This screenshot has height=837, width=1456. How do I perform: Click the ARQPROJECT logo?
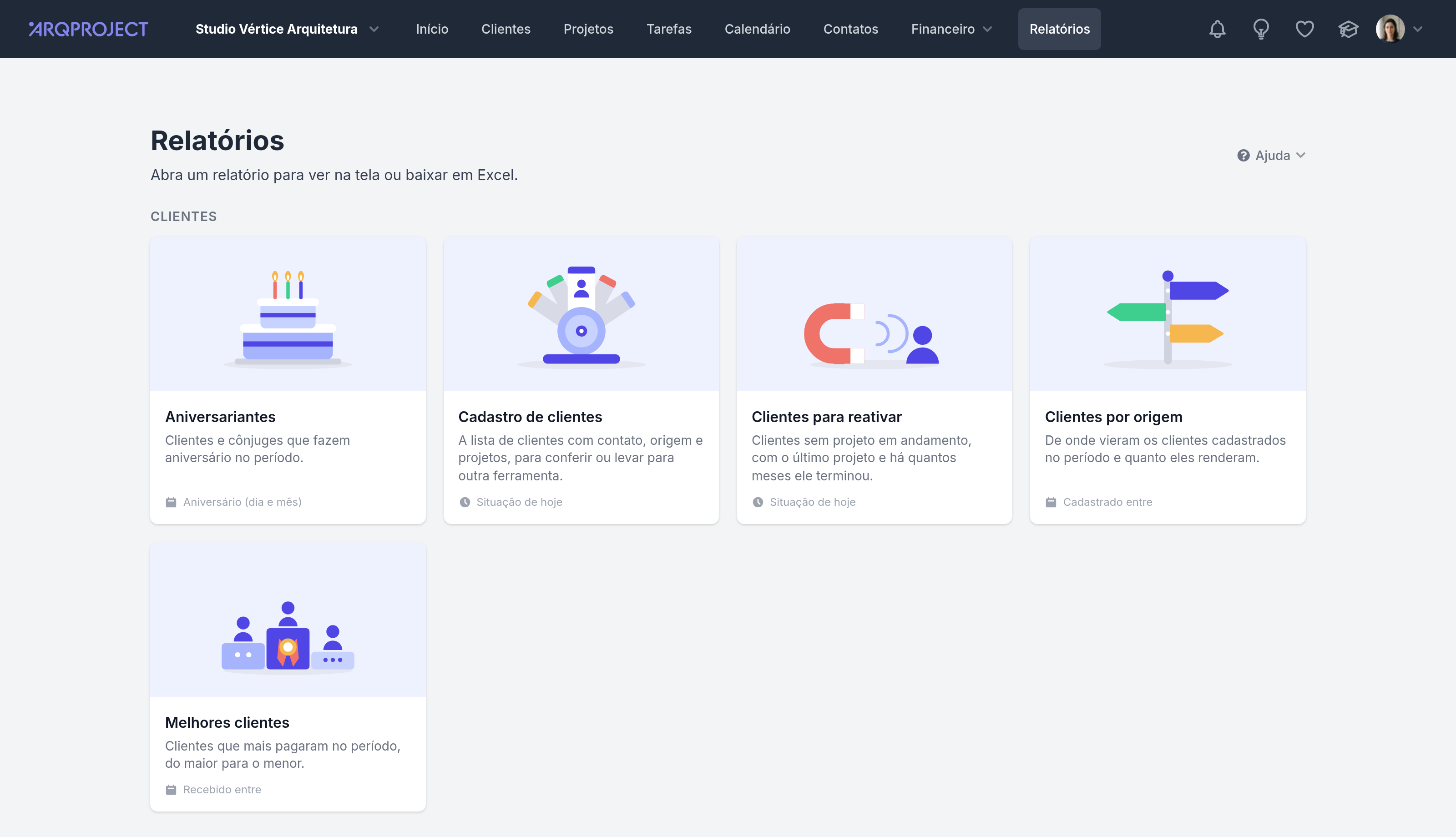point(89,29)
